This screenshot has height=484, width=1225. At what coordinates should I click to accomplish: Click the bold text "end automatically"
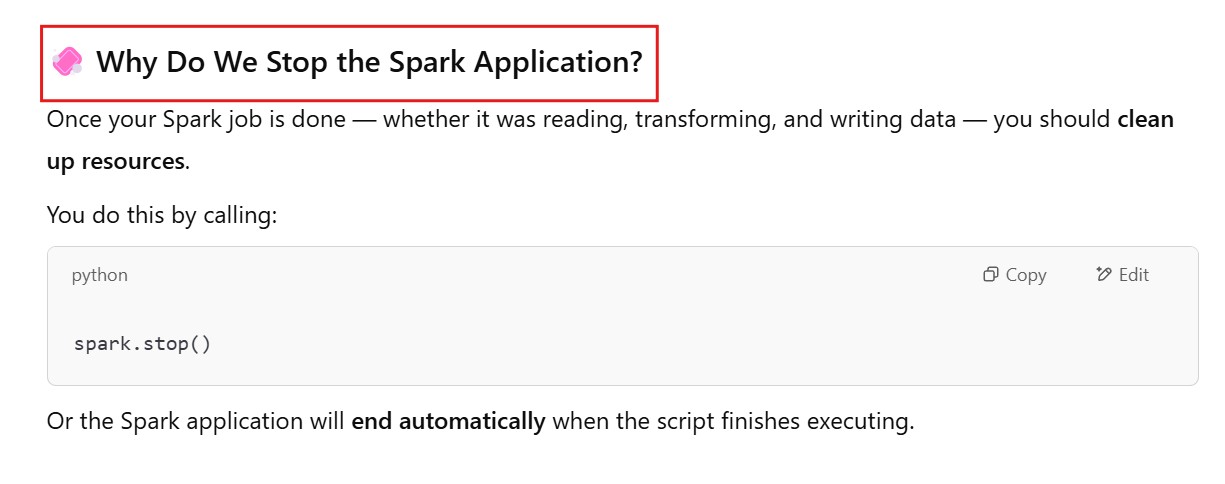[x=448, y=421]
